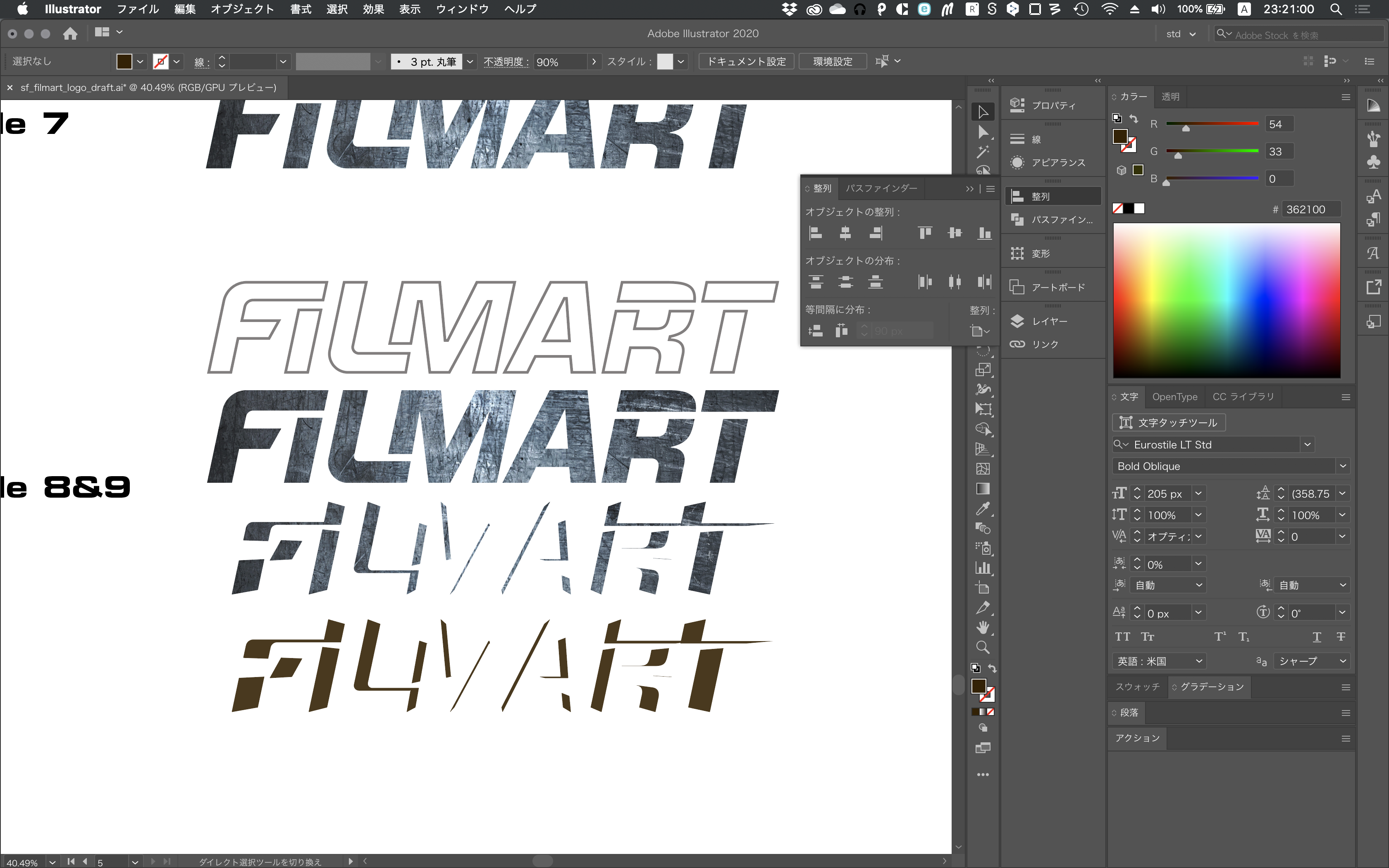The width and height of the screenshot is (1389, 868).
Task: Select the Blend tool
Action: 983,528
